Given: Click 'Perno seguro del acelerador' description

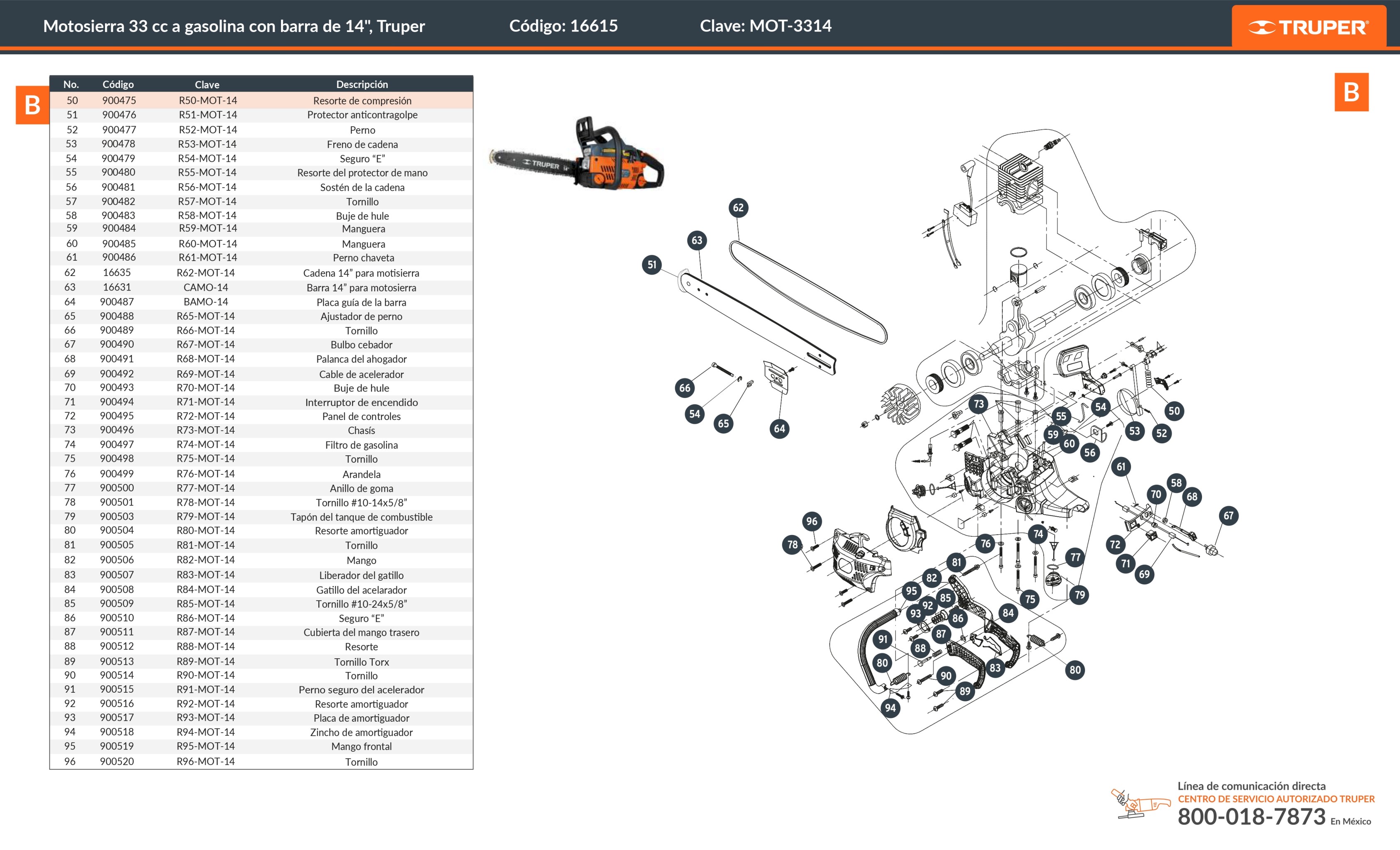Looking at the screenshot, I should pos(362,690).
